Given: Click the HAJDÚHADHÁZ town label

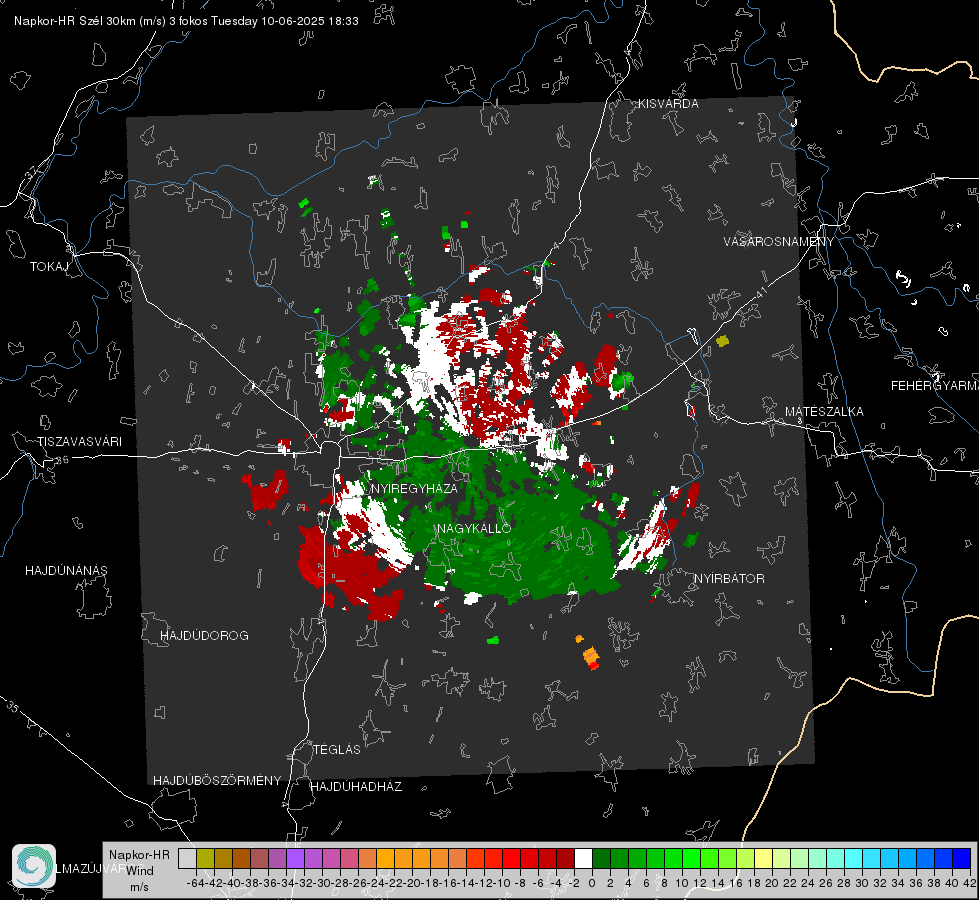Looking at the screenshot, I should 356,786.
